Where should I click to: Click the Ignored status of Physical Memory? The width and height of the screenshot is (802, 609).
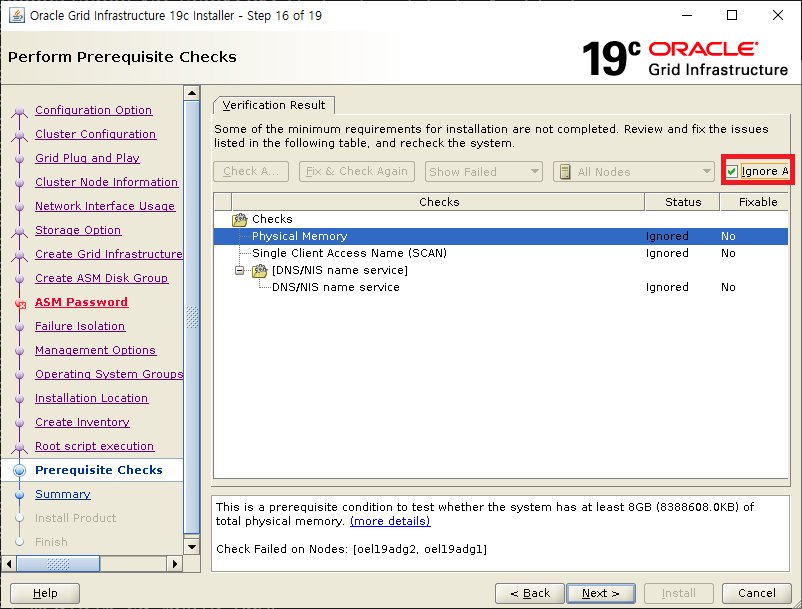667,237
